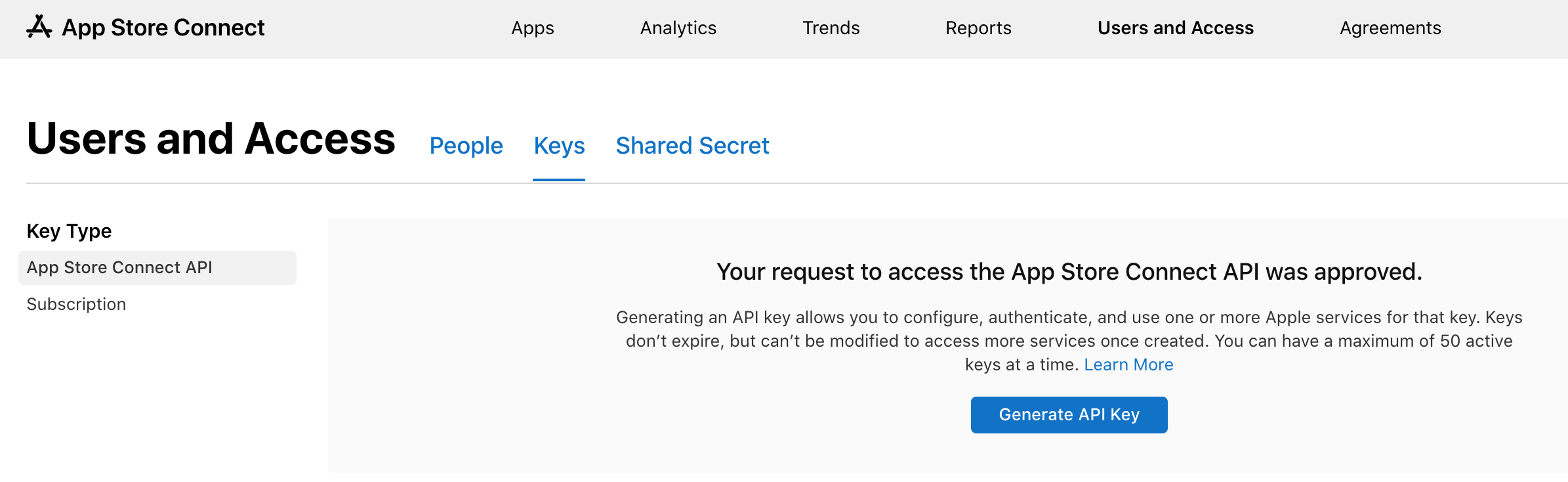The height and width of the screenshot is (482, 1568).
Task: Click the large Users and Access page heading
Action: point(211,139)
